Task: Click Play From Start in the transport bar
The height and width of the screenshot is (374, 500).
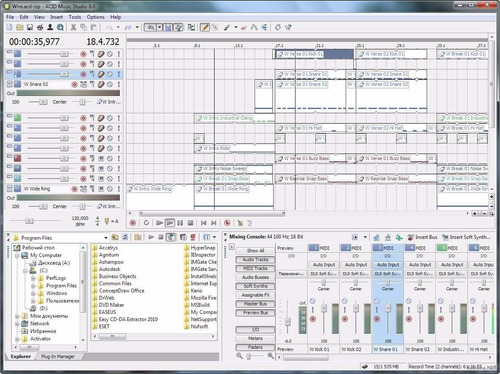Action: point(160,223)
